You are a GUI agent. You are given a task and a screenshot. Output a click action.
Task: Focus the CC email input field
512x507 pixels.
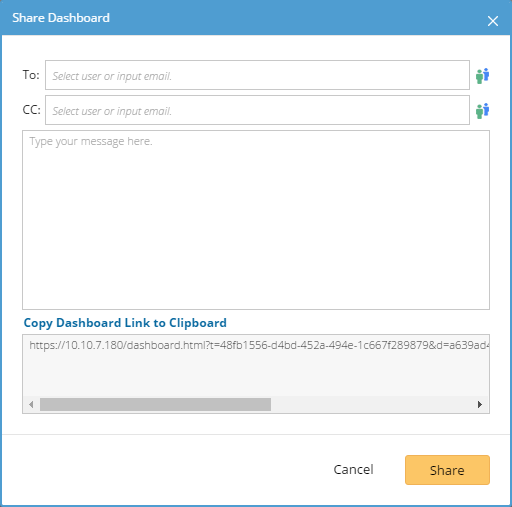(257, 110)
